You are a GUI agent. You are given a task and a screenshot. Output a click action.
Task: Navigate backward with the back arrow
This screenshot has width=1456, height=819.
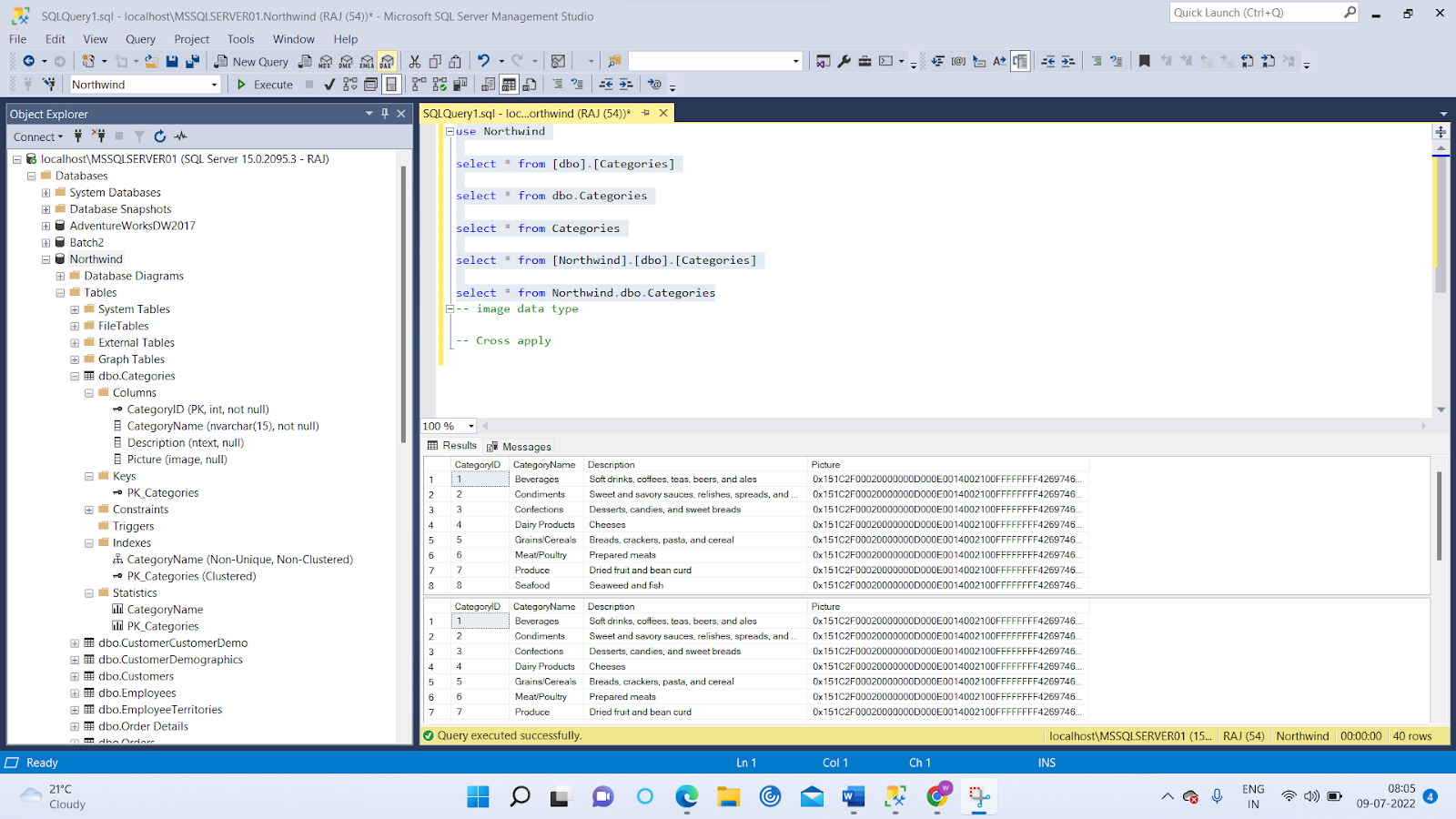click(x=29, y=61)
